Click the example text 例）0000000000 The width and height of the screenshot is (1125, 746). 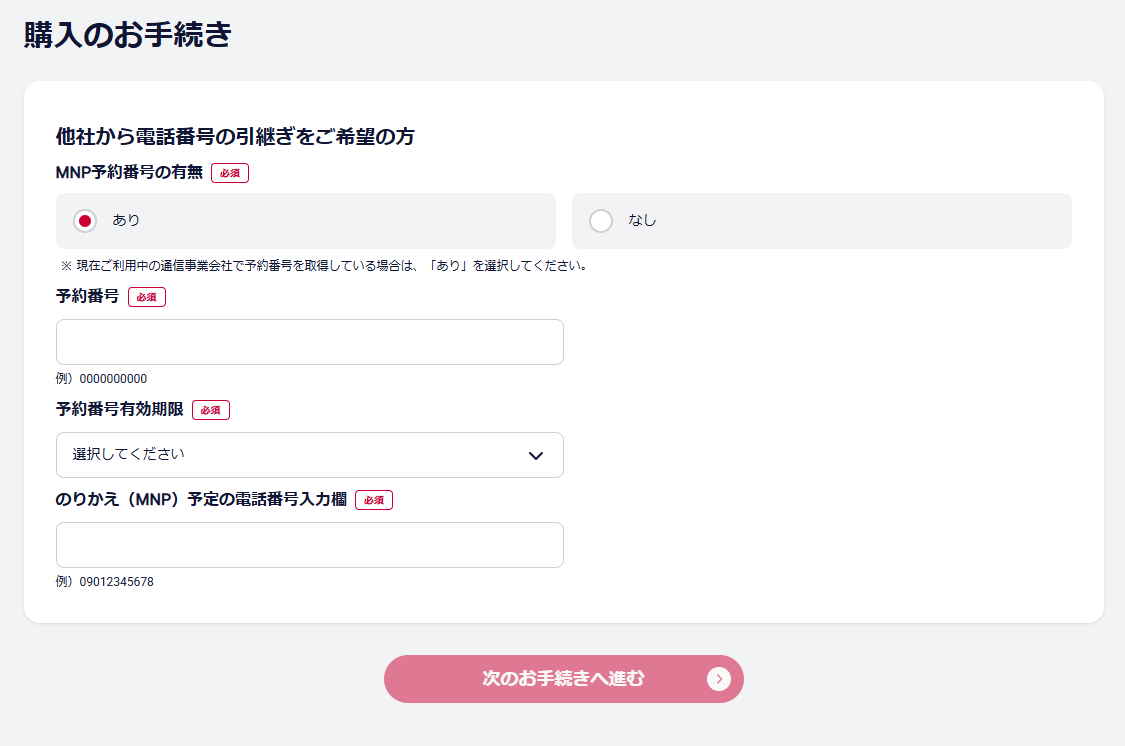[x=101, y=379]
